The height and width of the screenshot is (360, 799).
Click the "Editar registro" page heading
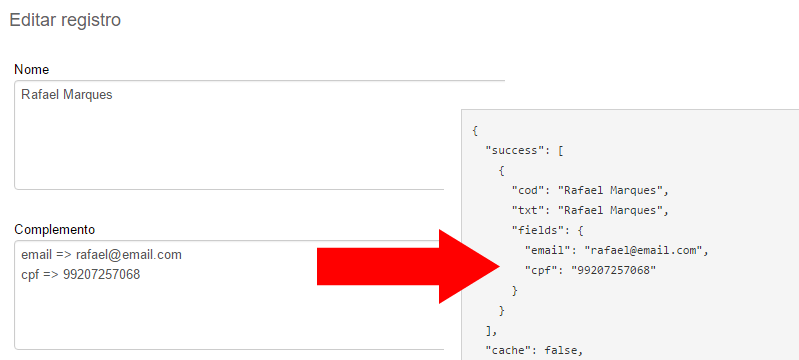click(65, 20)
